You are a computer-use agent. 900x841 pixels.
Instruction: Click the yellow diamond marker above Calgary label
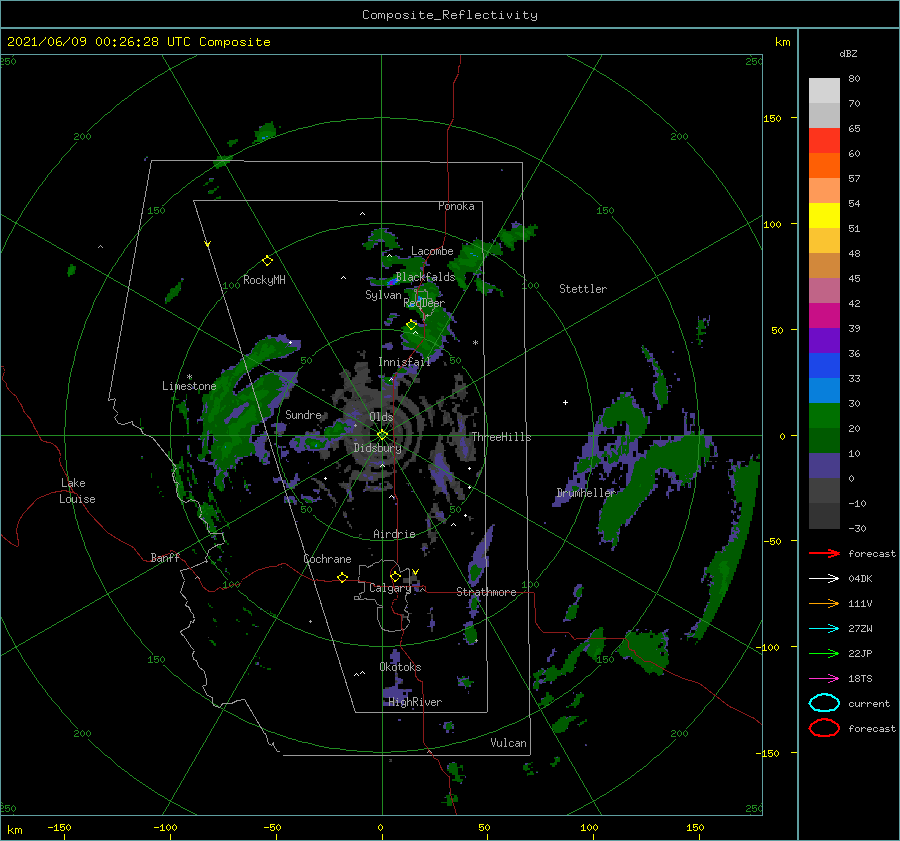tap(395, 576)
